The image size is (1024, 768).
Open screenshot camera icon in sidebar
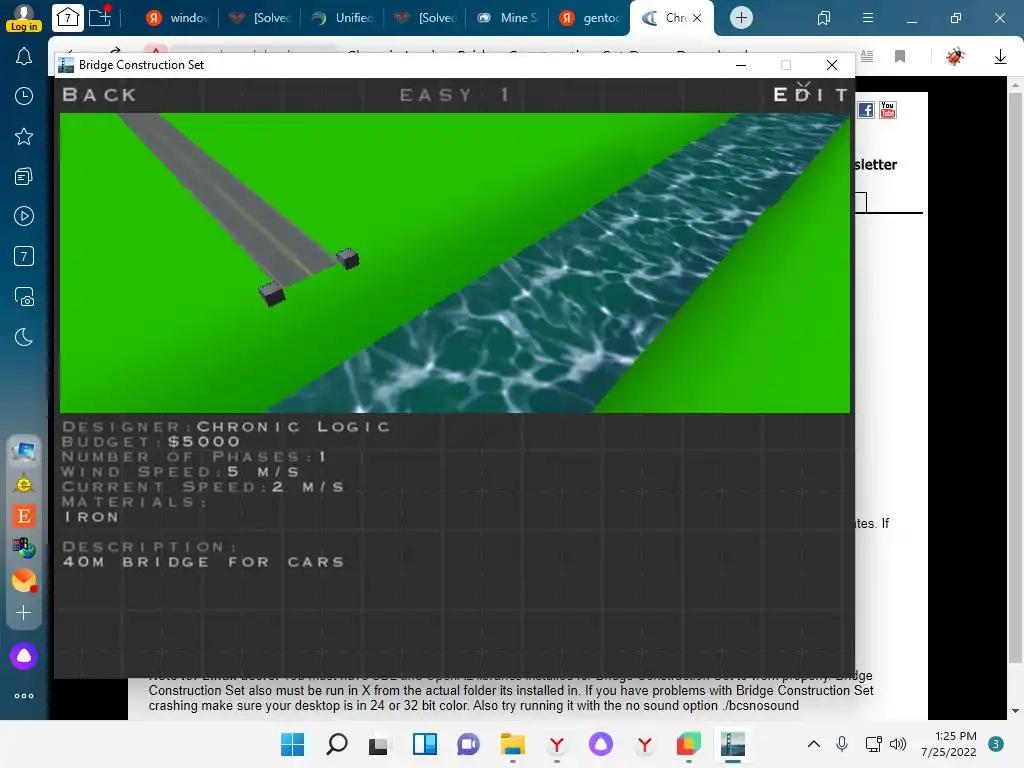point(24,297)
